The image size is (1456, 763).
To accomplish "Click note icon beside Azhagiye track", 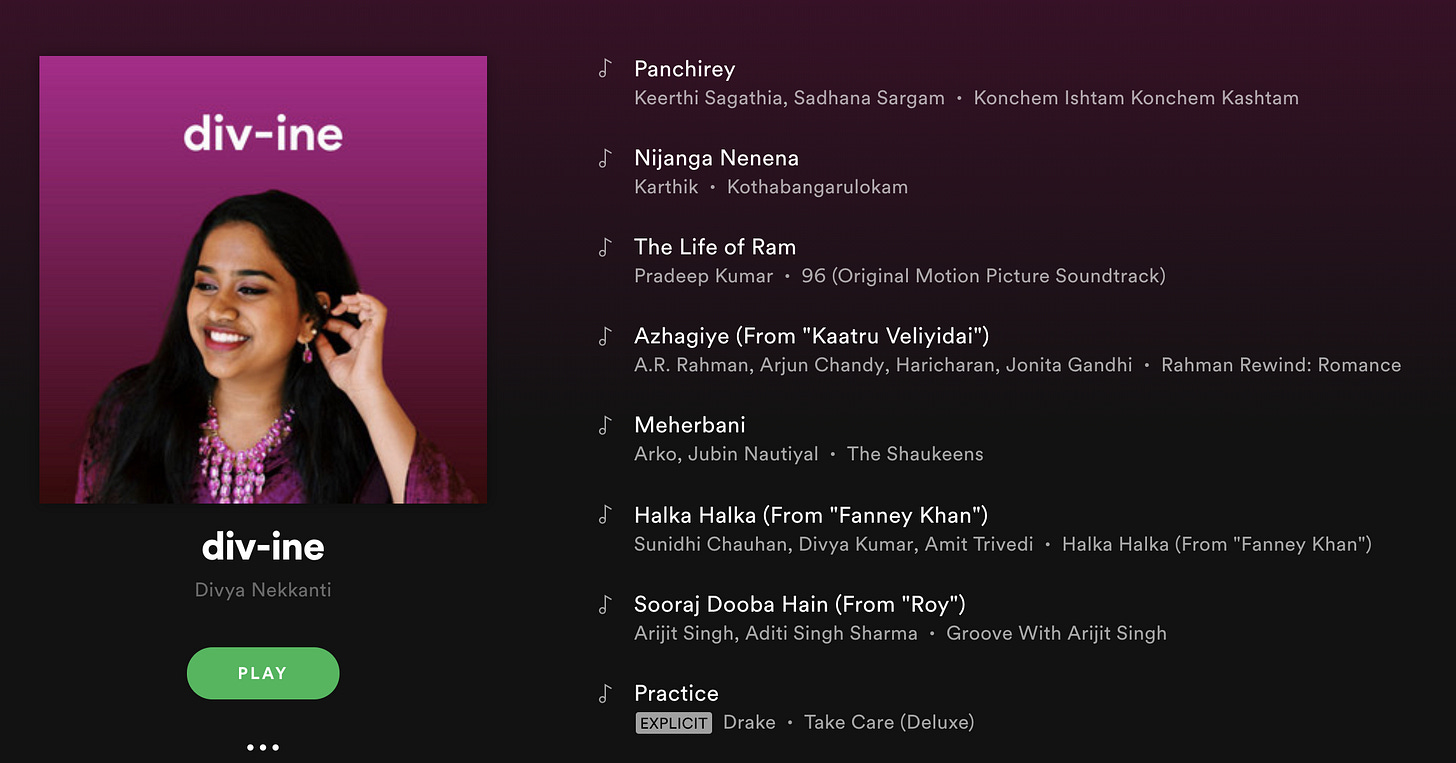I will point(604,336).
